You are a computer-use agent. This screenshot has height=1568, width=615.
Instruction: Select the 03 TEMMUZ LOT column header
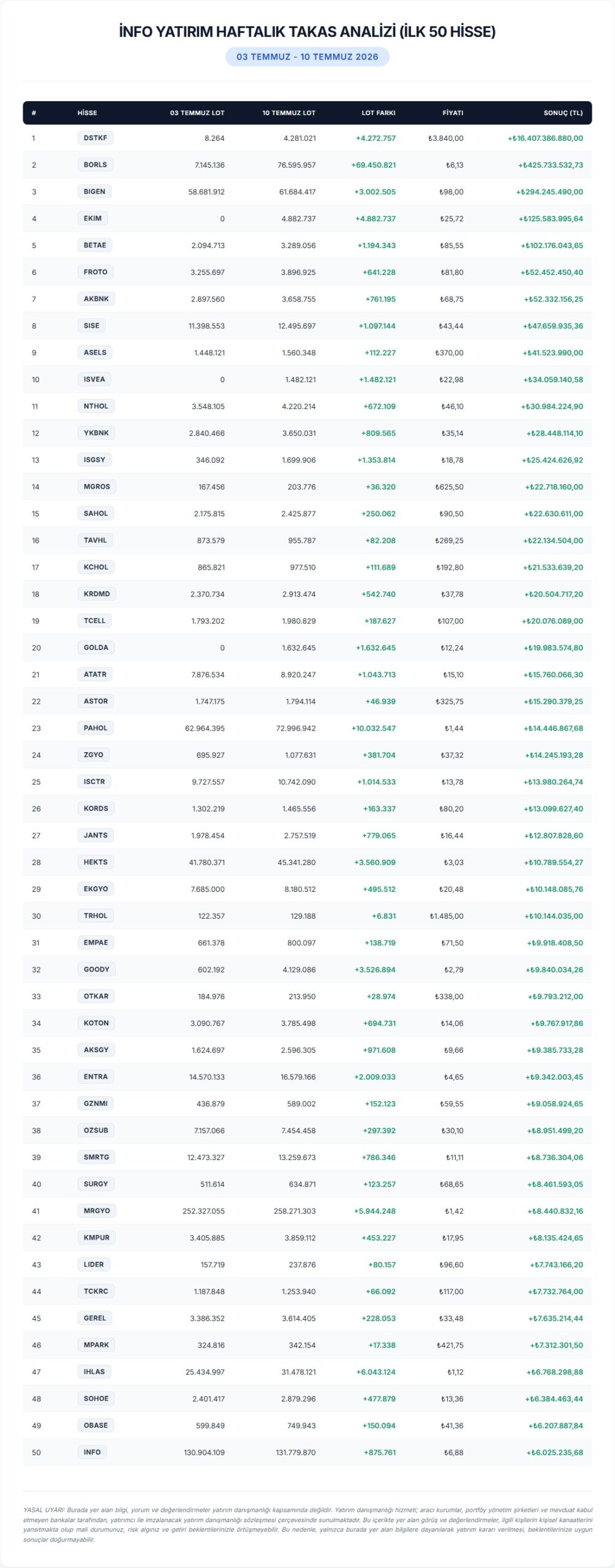pyautogui.click(x=197, y=113)
